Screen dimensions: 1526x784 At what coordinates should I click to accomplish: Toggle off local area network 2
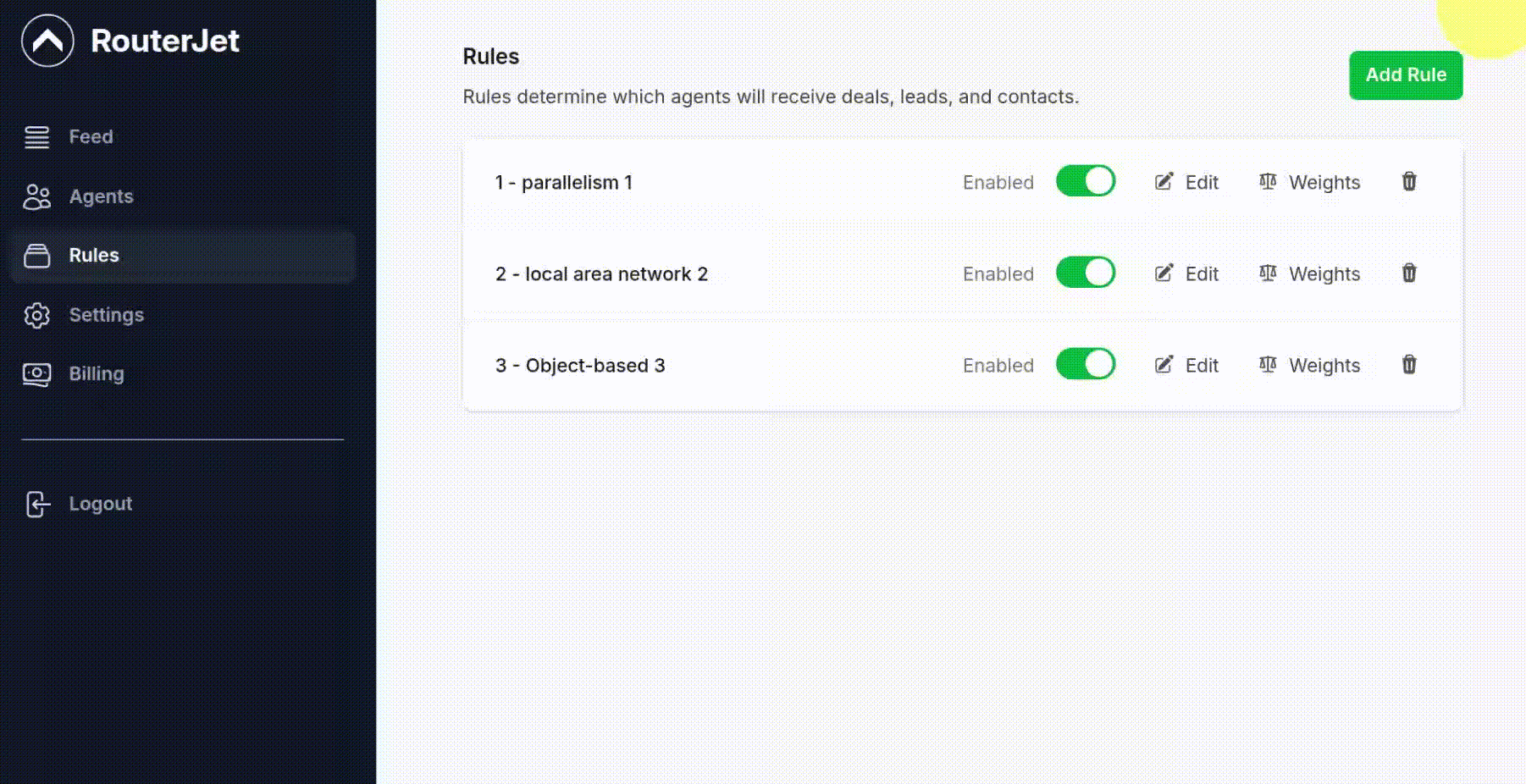[1085, 273]
